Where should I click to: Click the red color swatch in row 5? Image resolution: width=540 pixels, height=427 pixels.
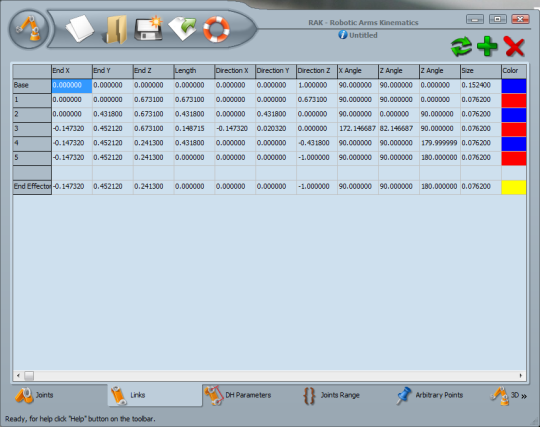click(x=514, y=158)
